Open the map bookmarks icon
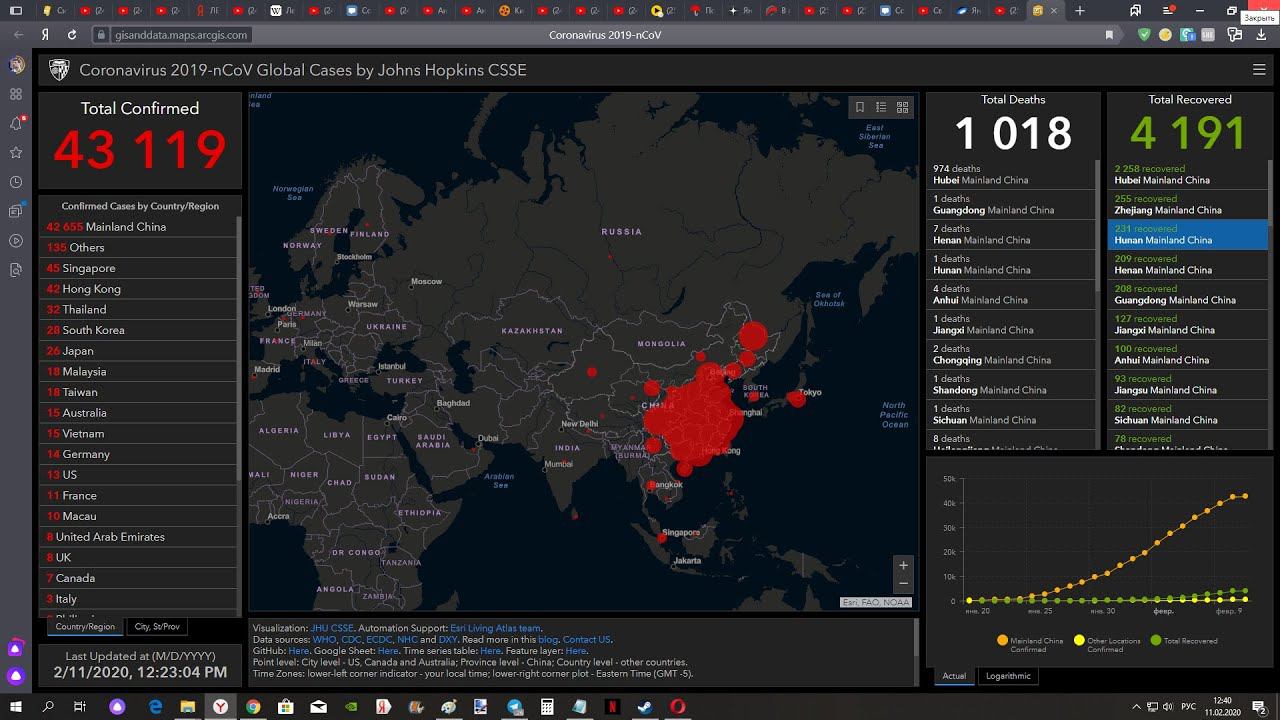 (859, 107)
